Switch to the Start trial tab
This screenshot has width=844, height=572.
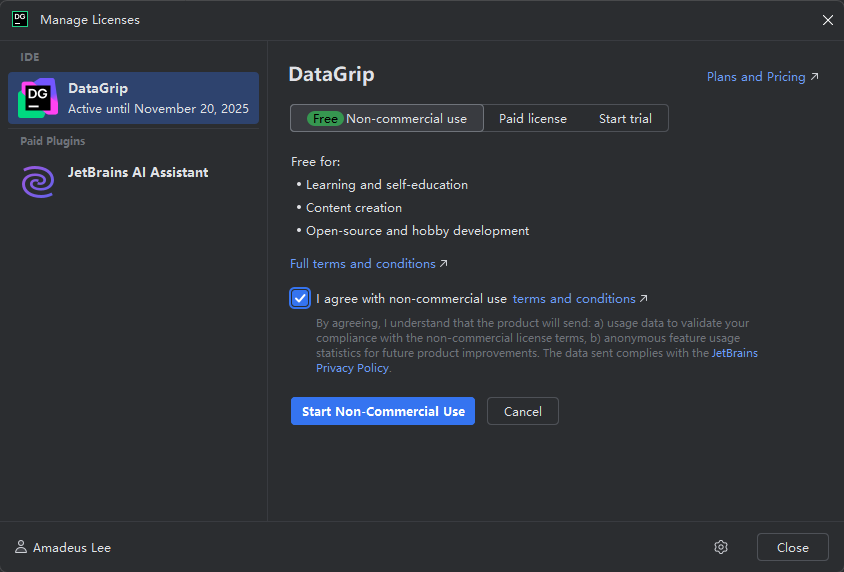pos(625,118)
